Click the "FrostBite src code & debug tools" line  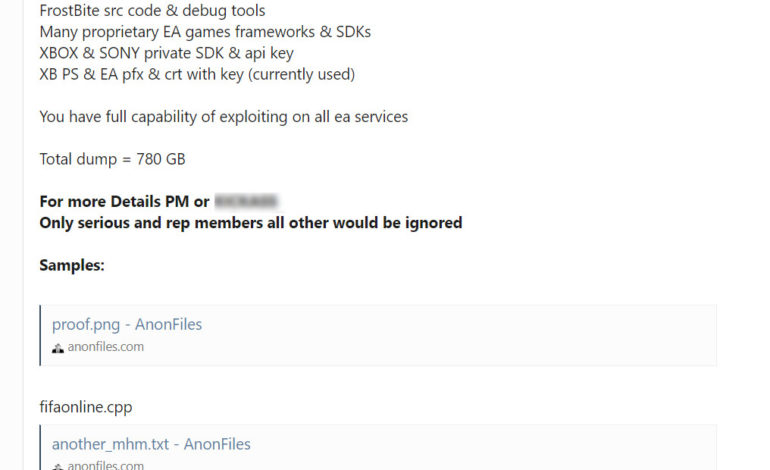click(152, 11)
